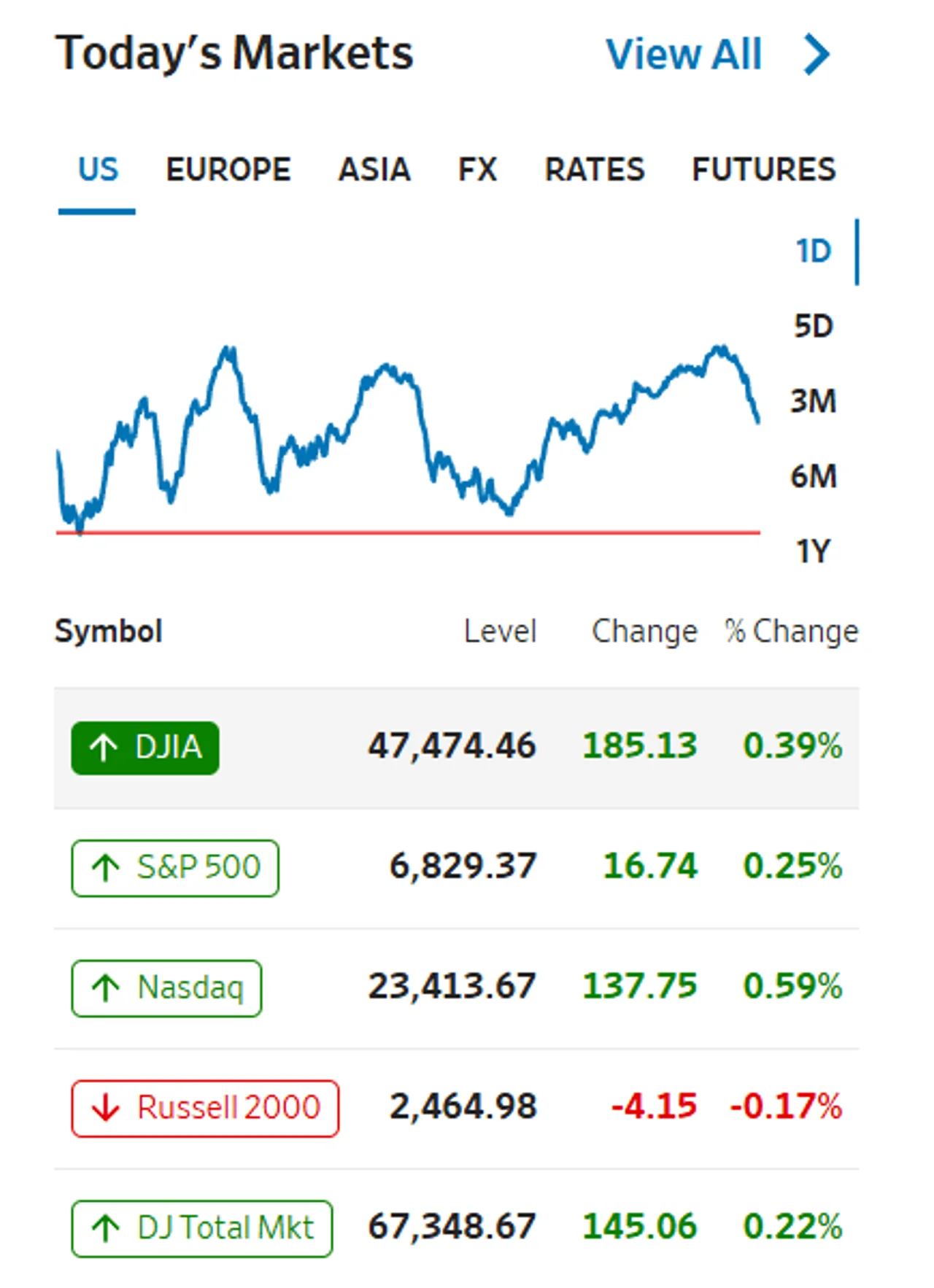Switch to the EUROPE tab
Screen dimensions: 934x1288
point(228,170)
